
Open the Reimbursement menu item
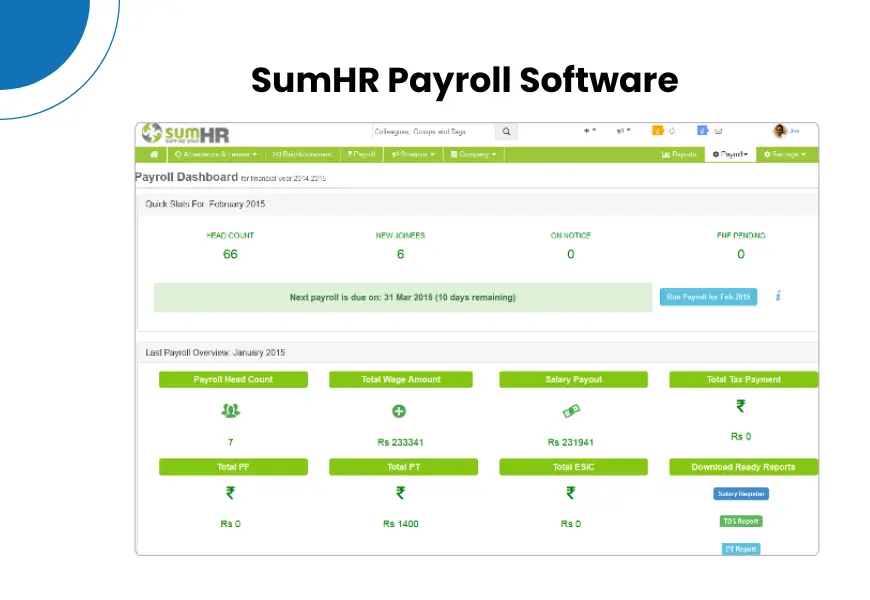pos(302,154)
